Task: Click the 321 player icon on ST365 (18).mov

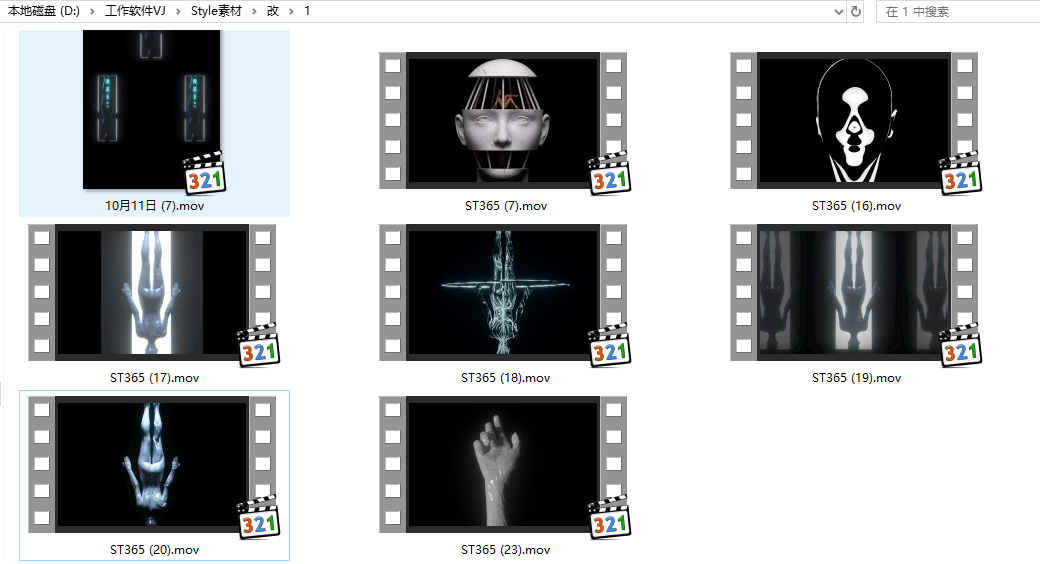Action: 610,346
